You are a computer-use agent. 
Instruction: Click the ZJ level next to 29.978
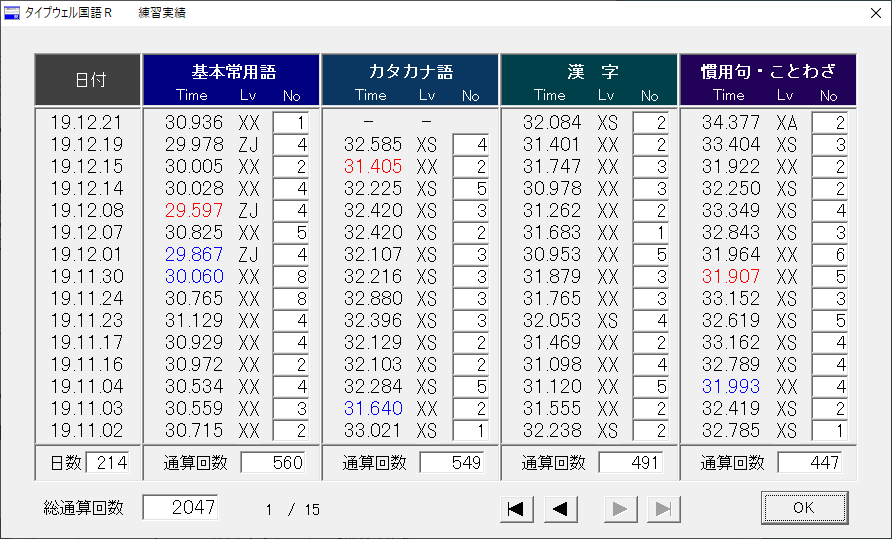pos(249,145)
